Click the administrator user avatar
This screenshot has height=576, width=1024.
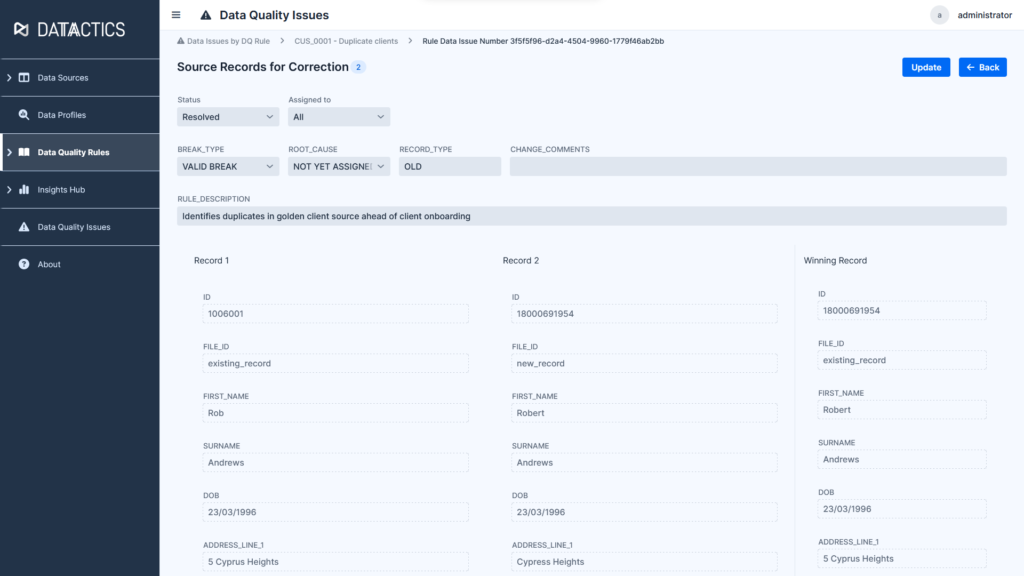pos(939,15)
